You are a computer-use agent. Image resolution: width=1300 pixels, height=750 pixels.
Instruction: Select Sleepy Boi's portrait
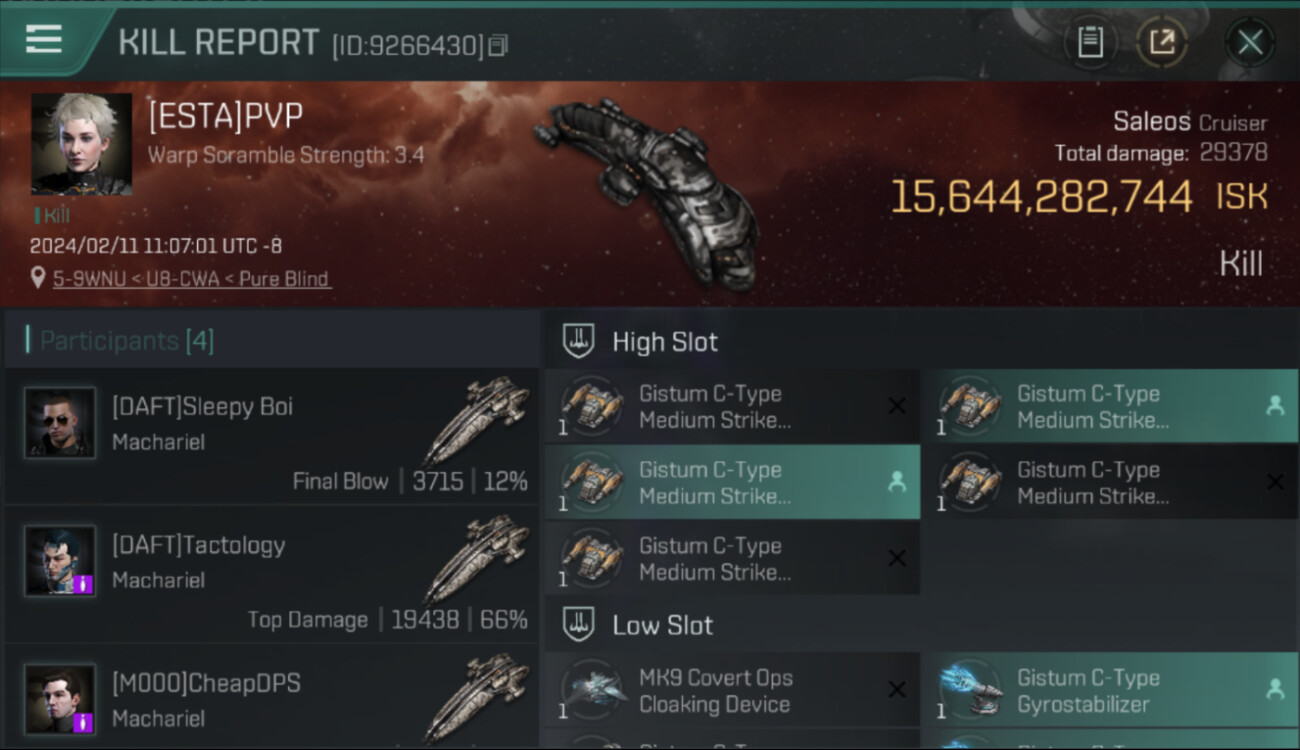tap(60, 423)
